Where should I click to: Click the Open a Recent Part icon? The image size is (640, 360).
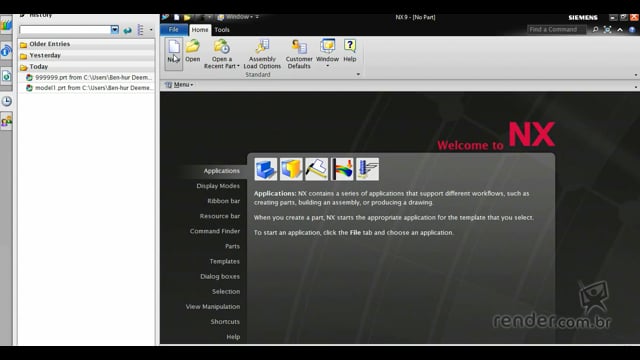click(222, 47)
